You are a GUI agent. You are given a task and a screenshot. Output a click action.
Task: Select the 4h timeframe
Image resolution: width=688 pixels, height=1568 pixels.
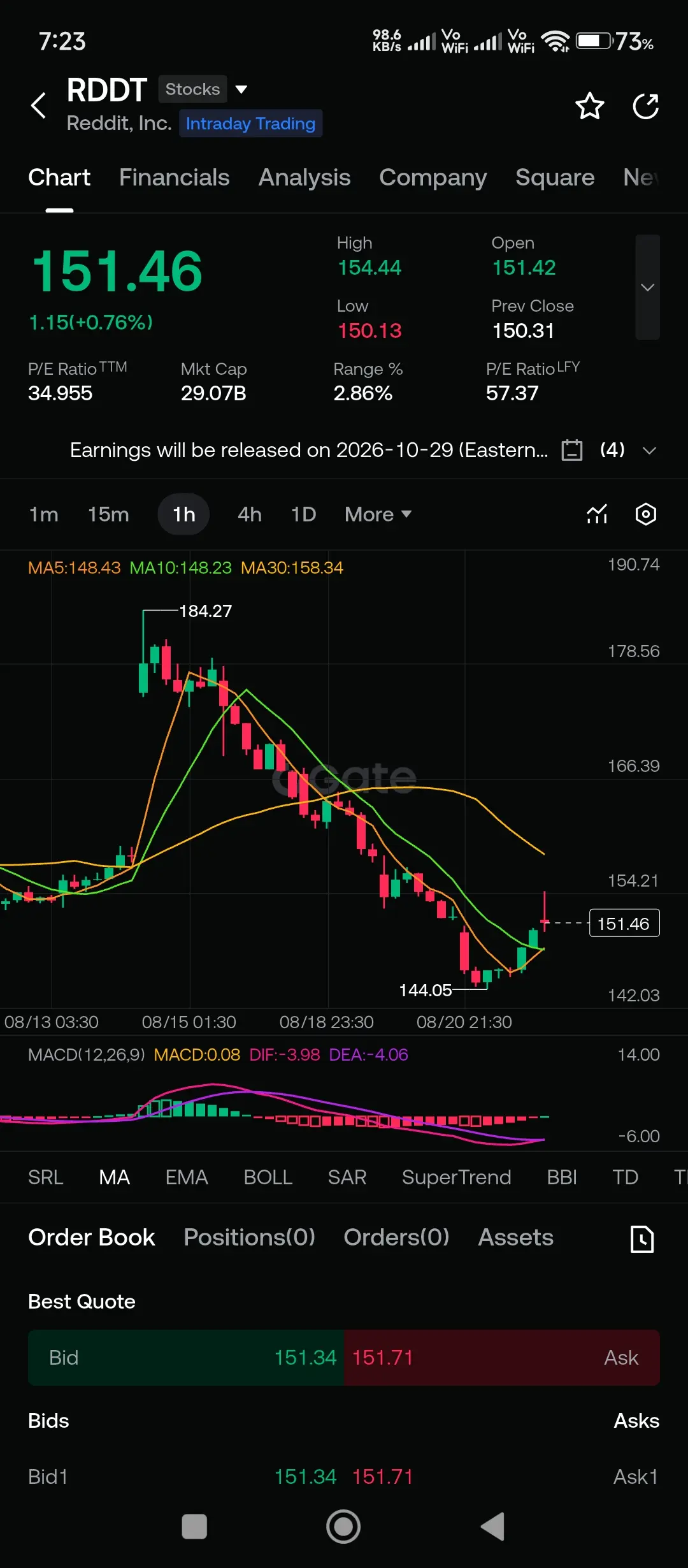coord(250,514)
